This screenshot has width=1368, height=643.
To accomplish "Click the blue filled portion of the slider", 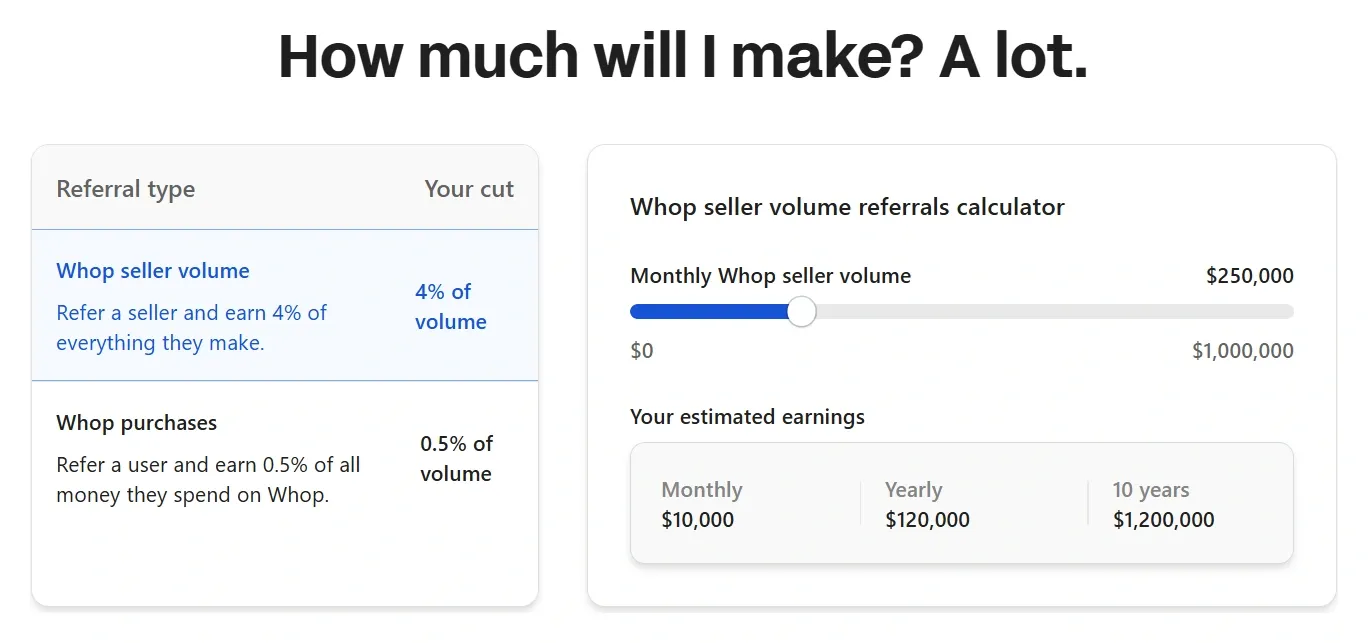I will [x=708, y=312].
